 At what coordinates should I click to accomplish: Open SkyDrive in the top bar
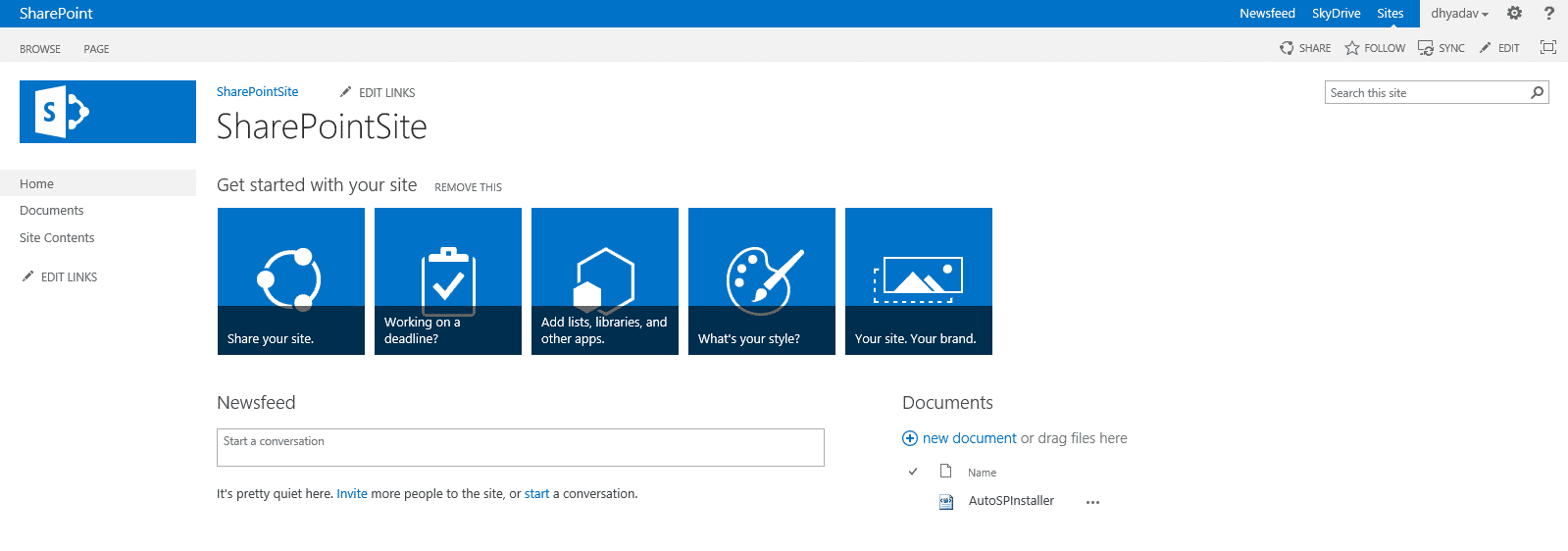pyautogui.click(x=1337, y=14)
